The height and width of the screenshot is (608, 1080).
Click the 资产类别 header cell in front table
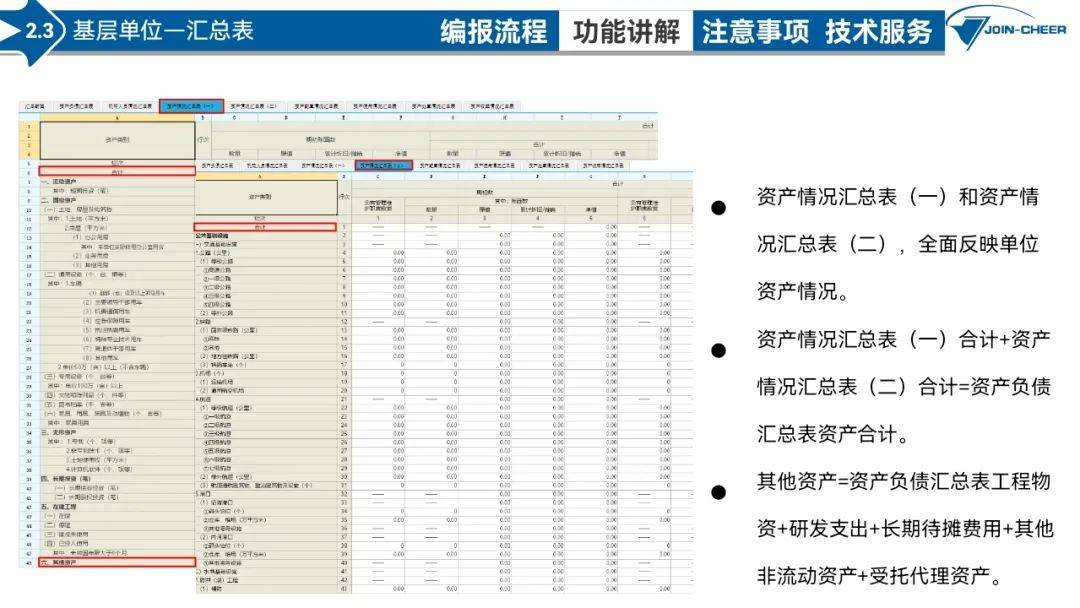(x=264, y=197)
